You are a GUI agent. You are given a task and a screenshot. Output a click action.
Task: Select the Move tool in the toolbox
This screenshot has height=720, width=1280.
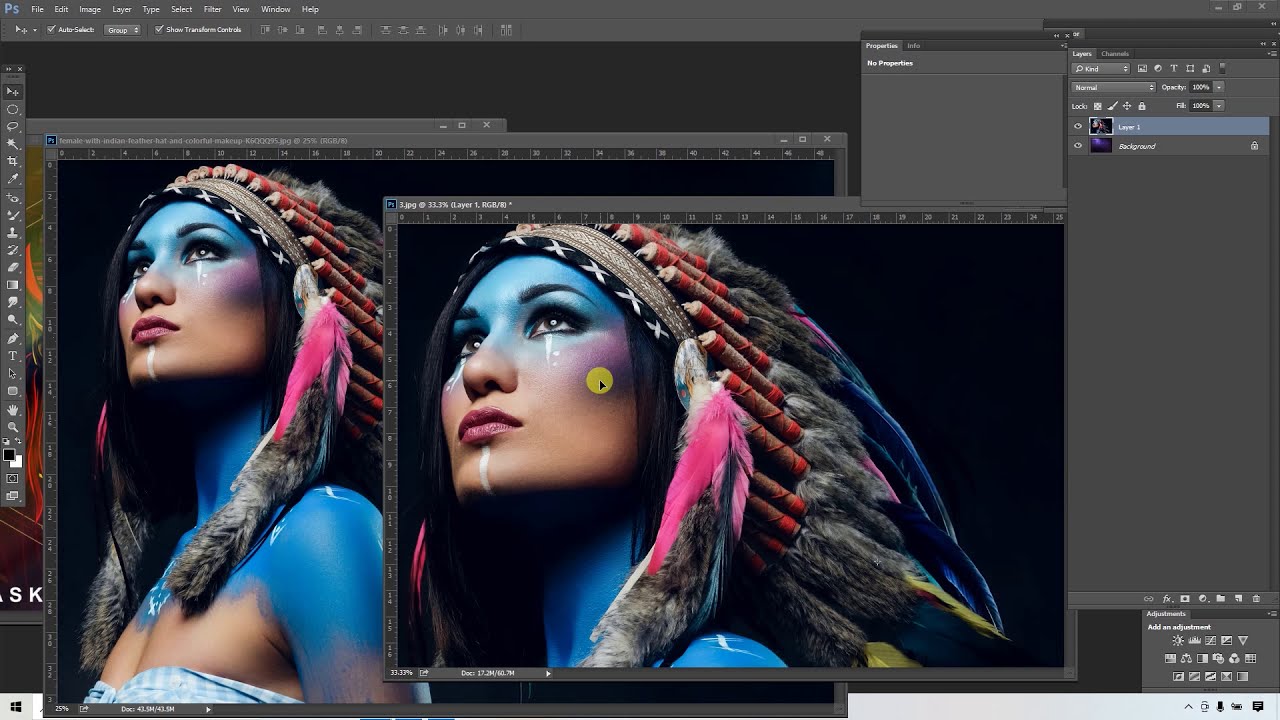tap(13, 91)
